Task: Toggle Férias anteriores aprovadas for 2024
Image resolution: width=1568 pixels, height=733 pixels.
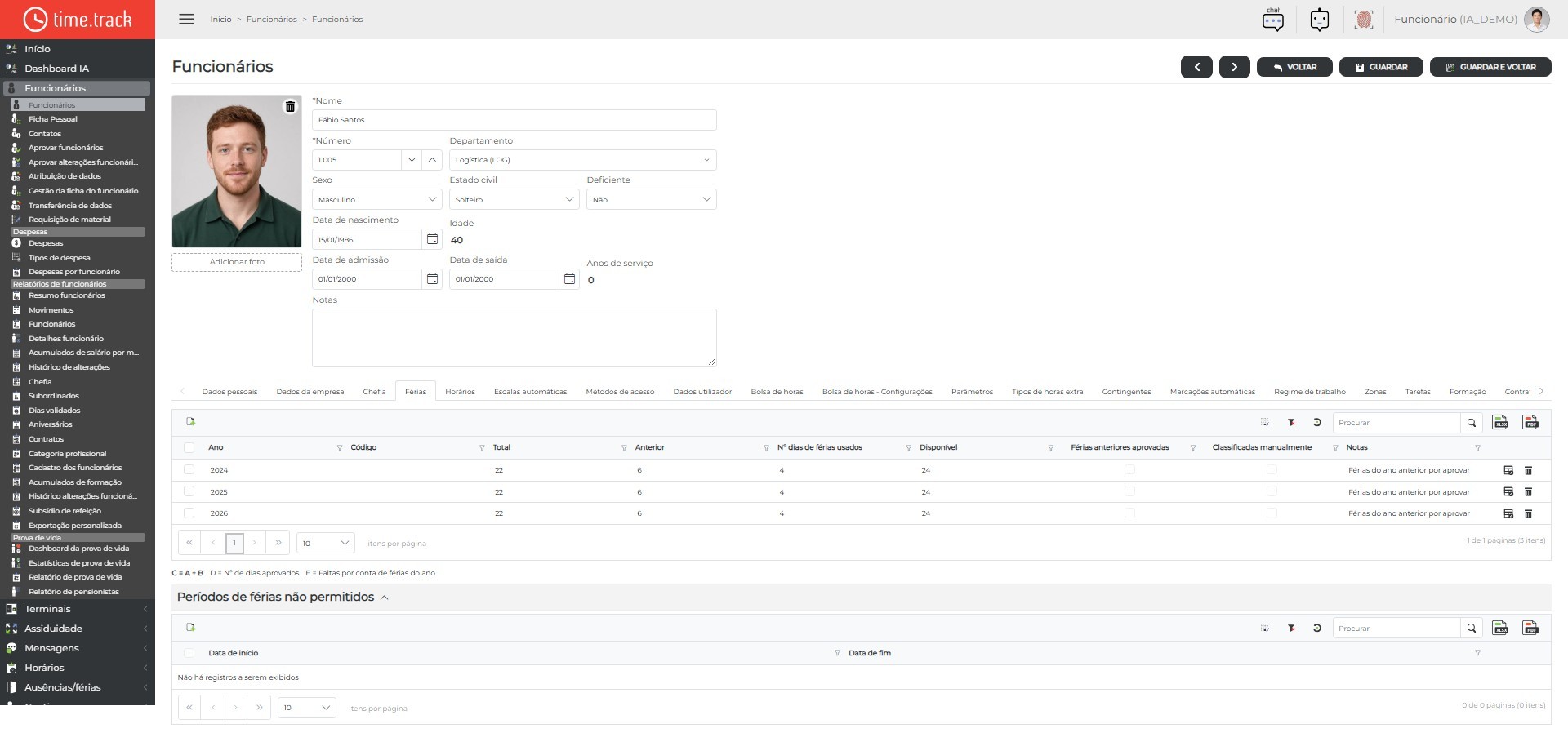Action: tap(1129, 469)
